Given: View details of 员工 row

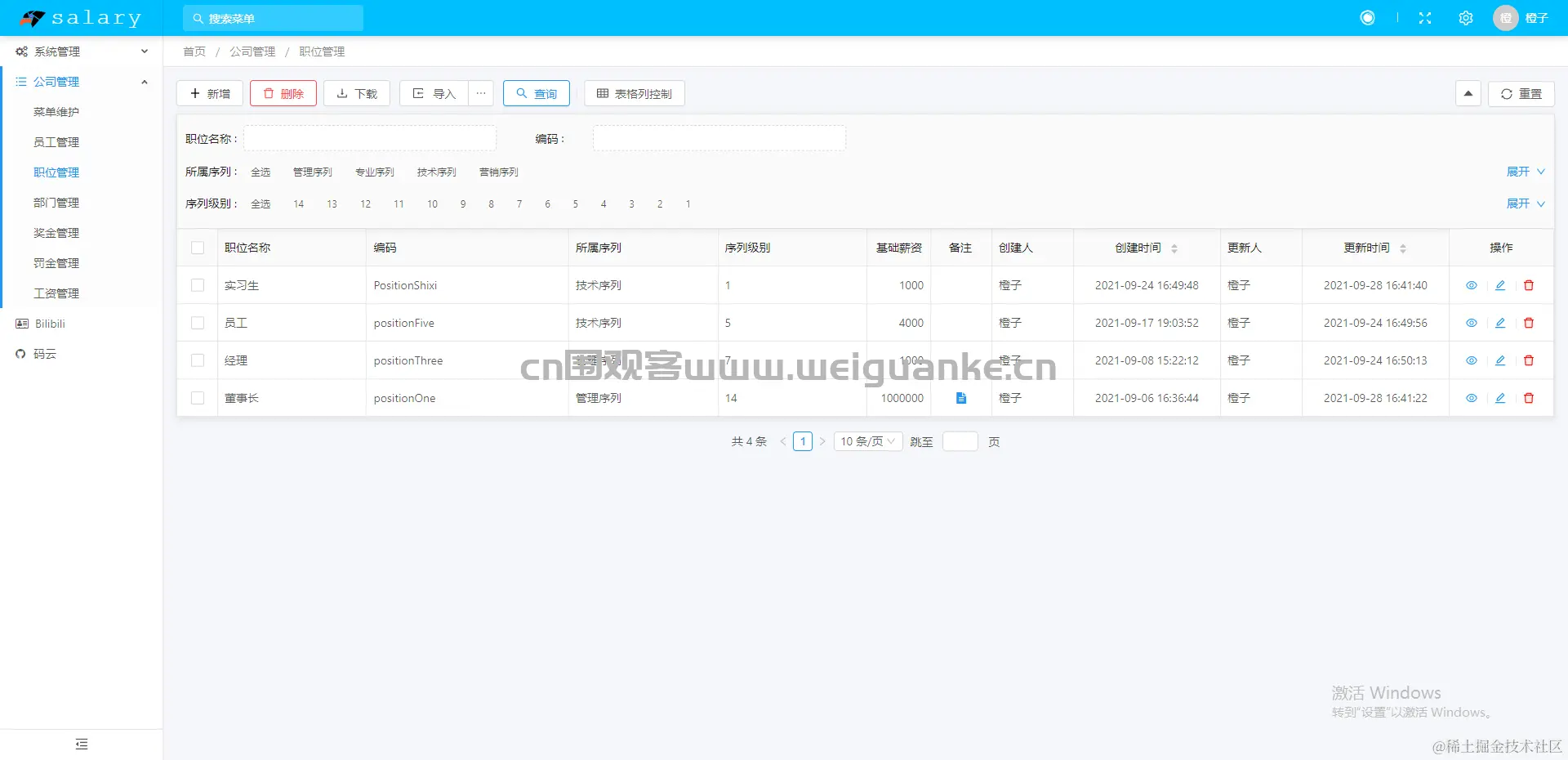Looking at the screenshot, I should 1472,323.
